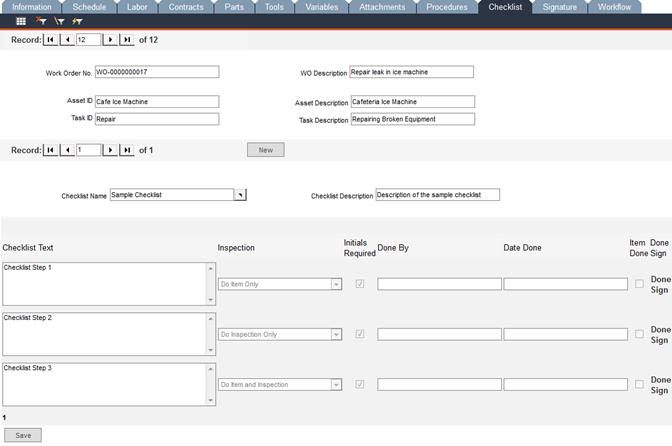Go to first work order record
The width and height of the screenshot is (672, 446).
pyautogui.click(x=51, y=40)
